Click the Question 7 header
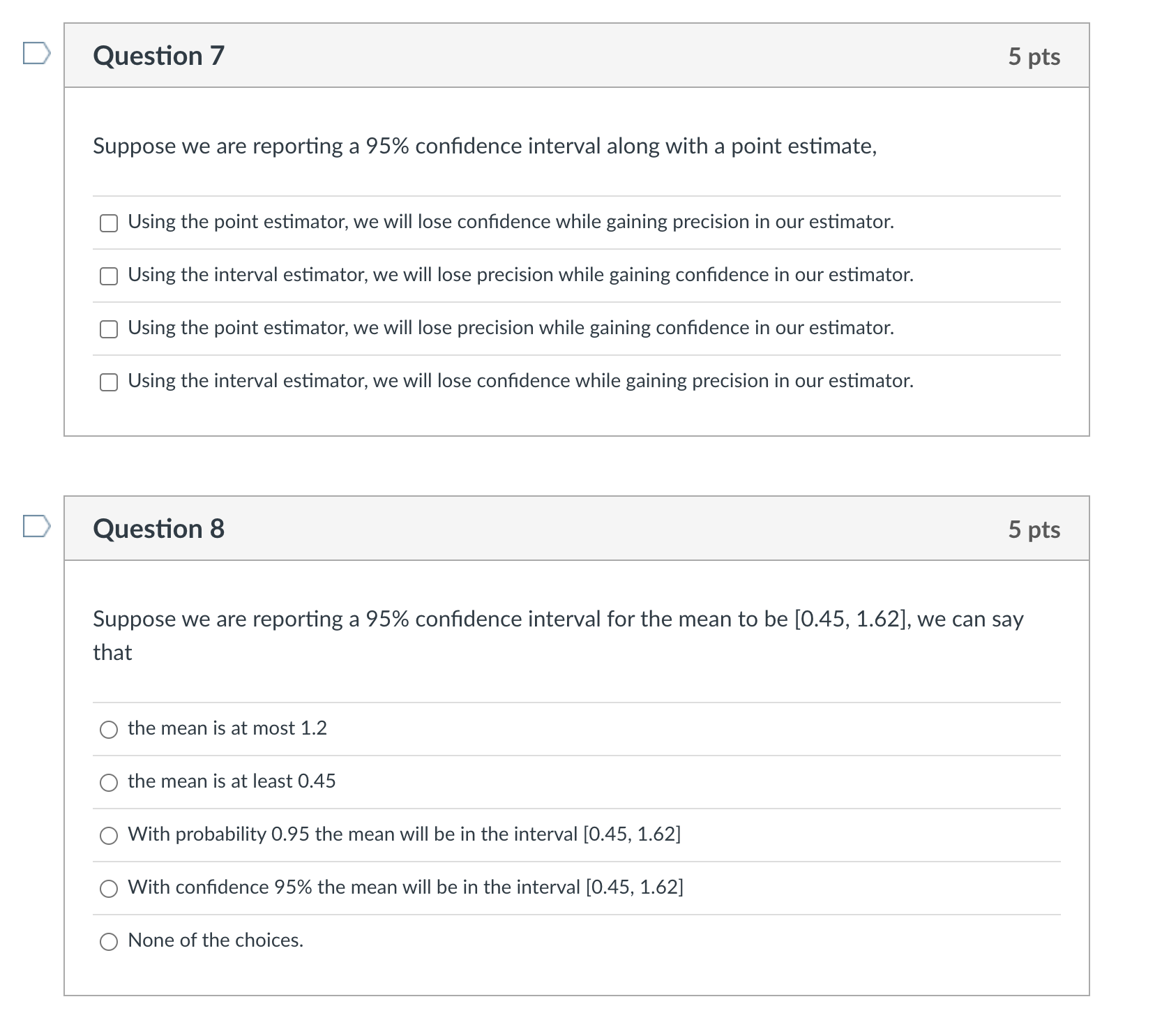The height and width of the screenshot is (1036, 1162). [x=158, y=56]
